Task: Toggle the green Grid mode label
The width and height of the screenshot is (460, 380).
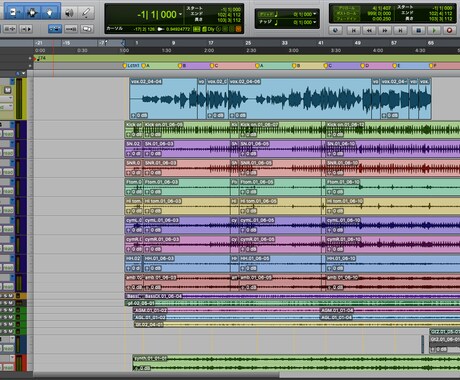Action: coord(266,14)
